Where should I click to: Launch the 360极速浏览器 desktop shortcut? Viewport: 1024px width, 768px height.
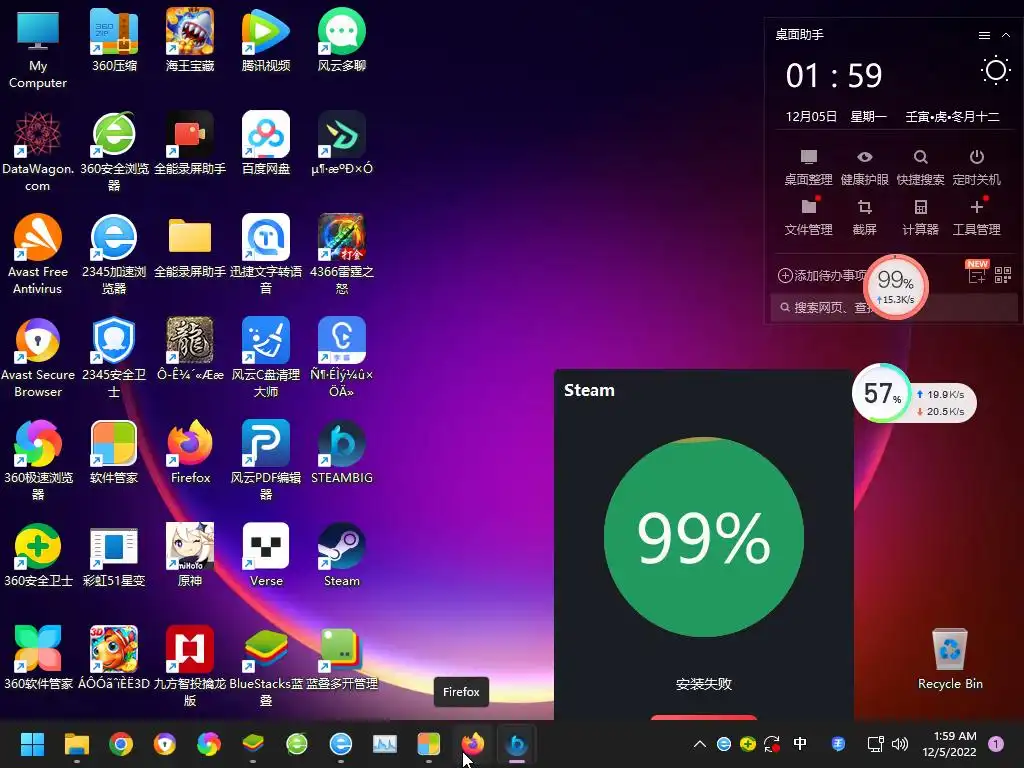point(38,461)
